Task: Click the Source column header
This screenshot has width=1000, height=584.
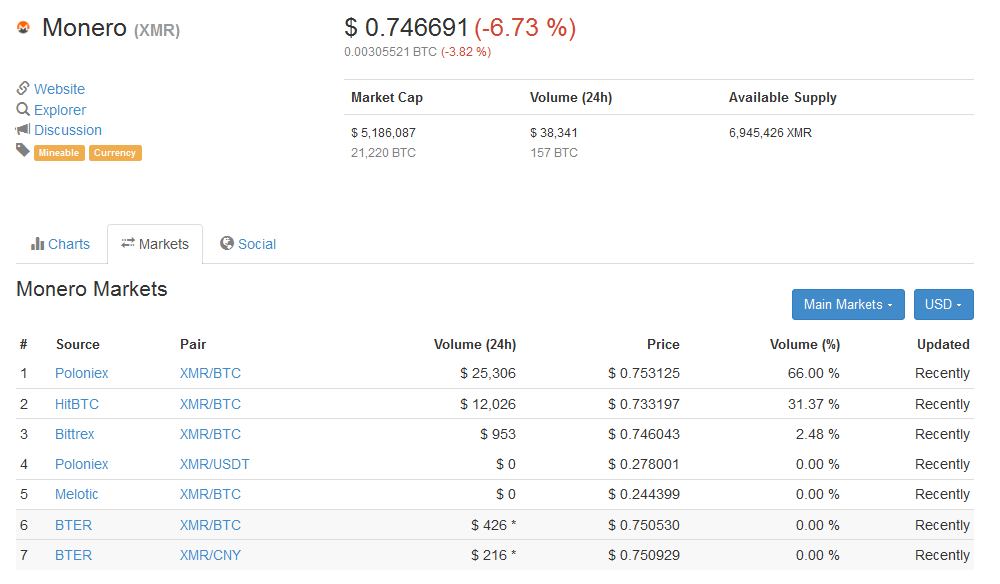Action: [78, 344]
